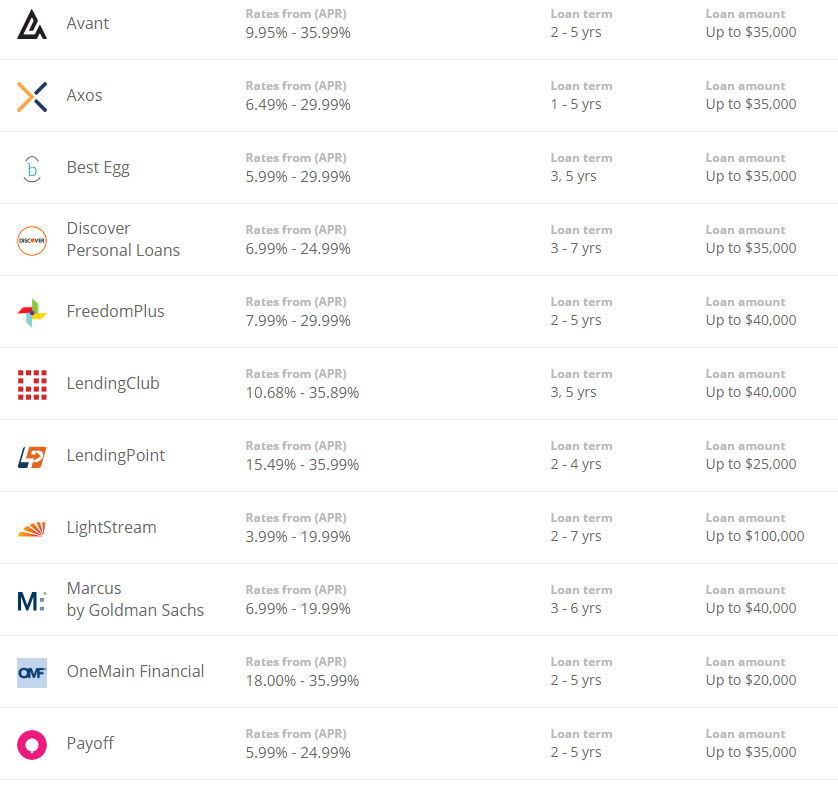Select Discover Personal Loans name
This screenshot has width=838, height=785.
[123, 239]
